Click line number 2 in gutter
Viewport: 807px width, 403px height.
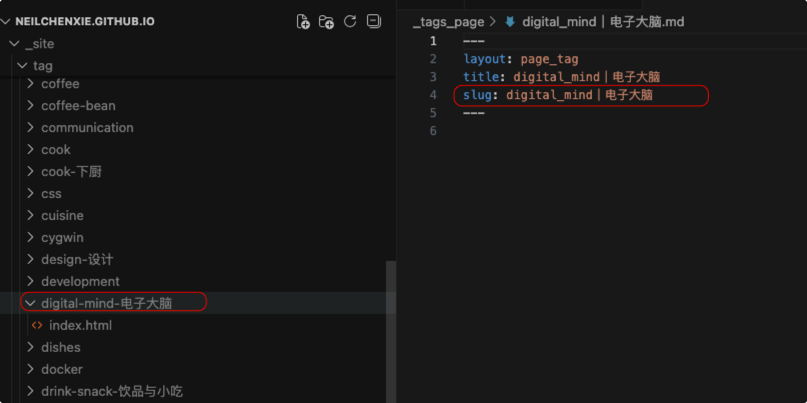pyautogui.click(x=433, y=59)
